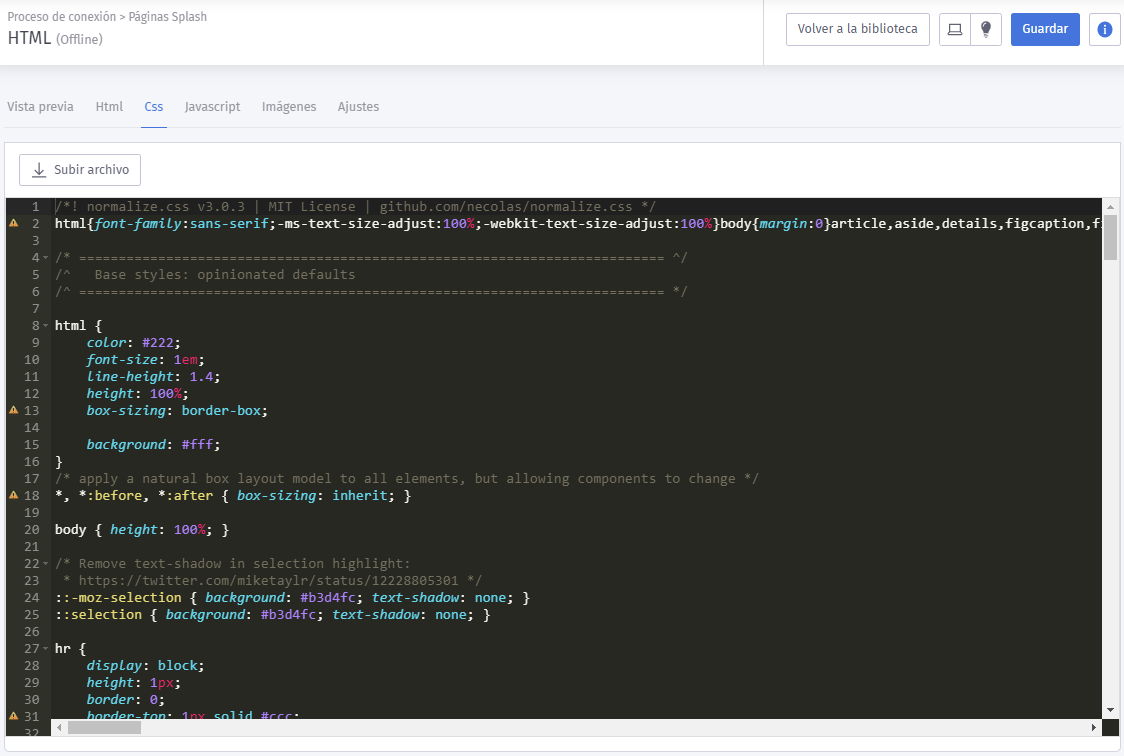
Task: Click the minified html{font-family line 2
Action: click(578, 224)
